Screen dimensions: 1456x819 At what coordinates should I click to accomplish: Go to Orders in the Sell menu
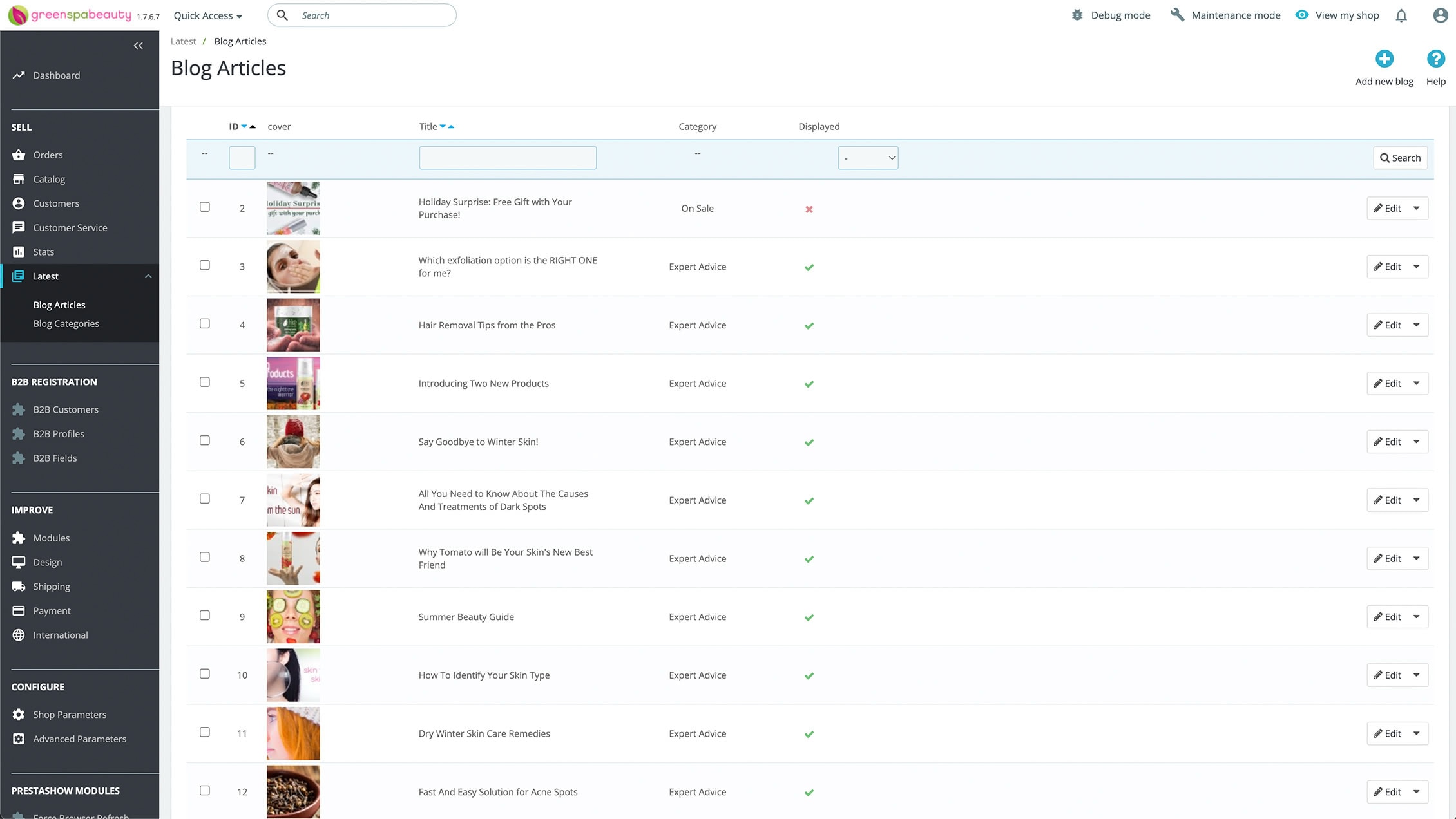tap(48, 155)
